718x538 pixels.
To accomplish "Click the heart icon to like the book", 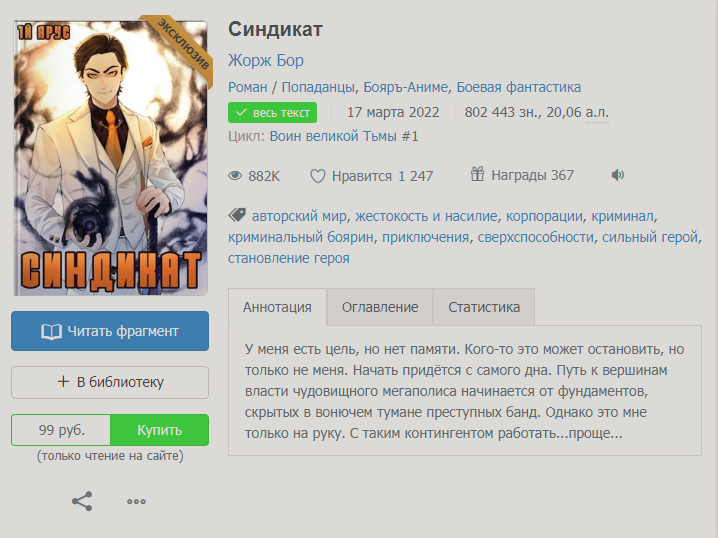I will click(317, 176).
